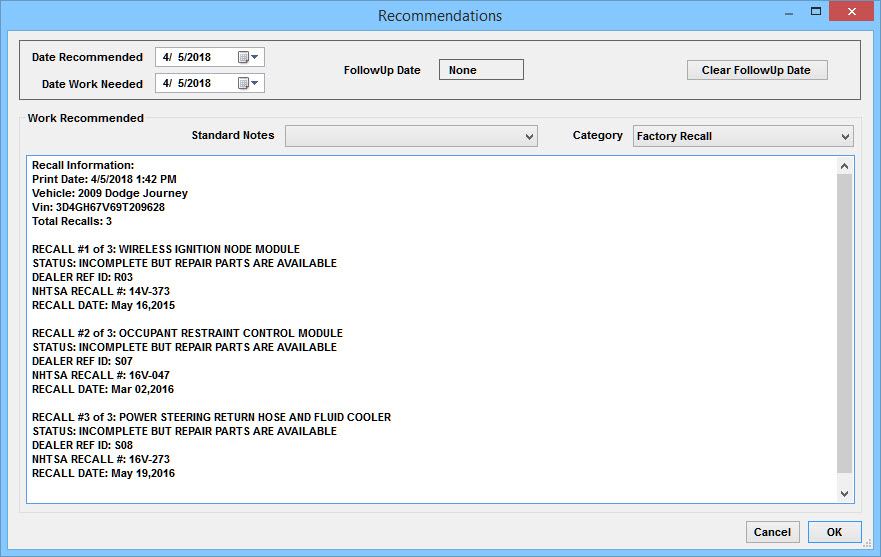The height and width of the screenshot is (557, 881).
Task: Place the cursor on the Vin number line
Action: pyautogui.click(x=98, y=207)
